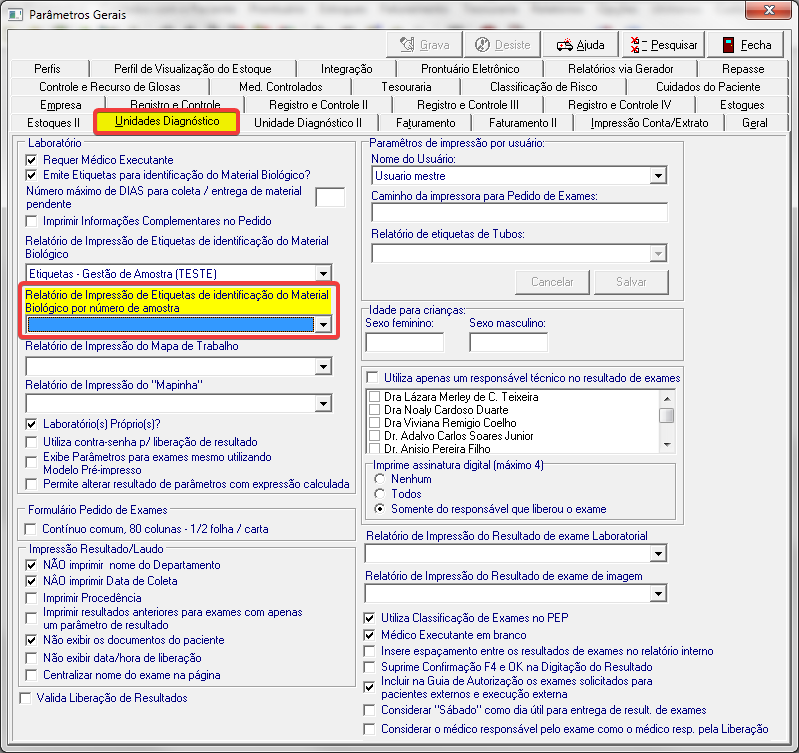Viewport: 799px width, 753px height.
Task: Uncheck Requer Médico Executante
Action: (x=32, y=160)
